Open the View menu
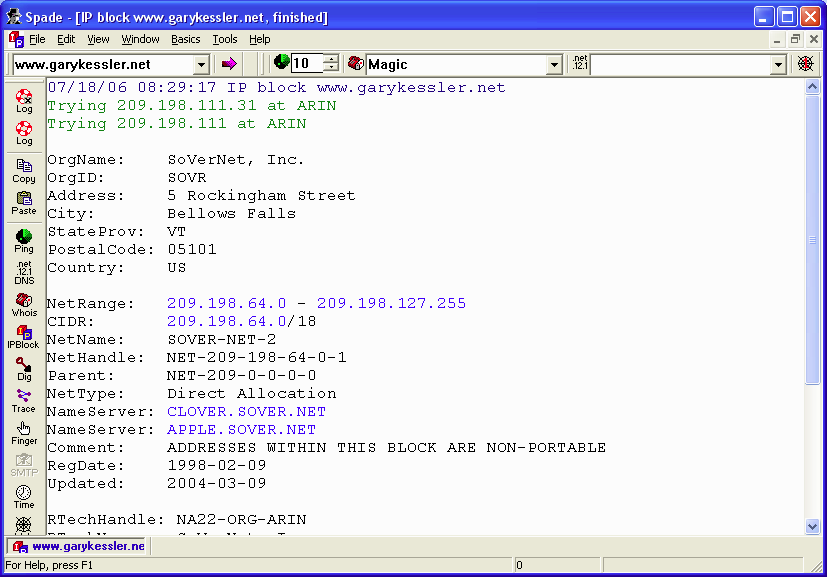This screenshot has width=827, height=577. point(98,39)
